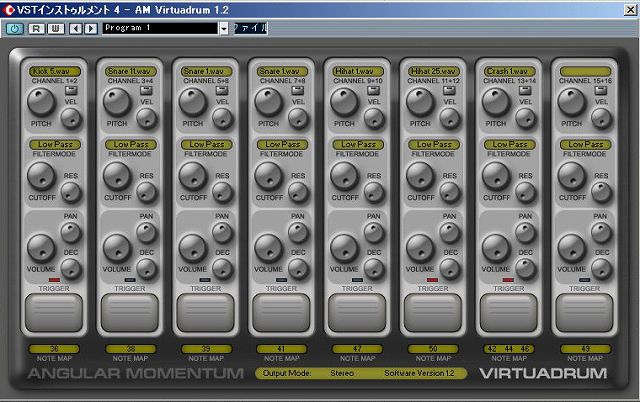The width and height of the screenshot is (640, 402).
Task: Toggle velocity switch on channel 3+4
Action: pos(147,90)
